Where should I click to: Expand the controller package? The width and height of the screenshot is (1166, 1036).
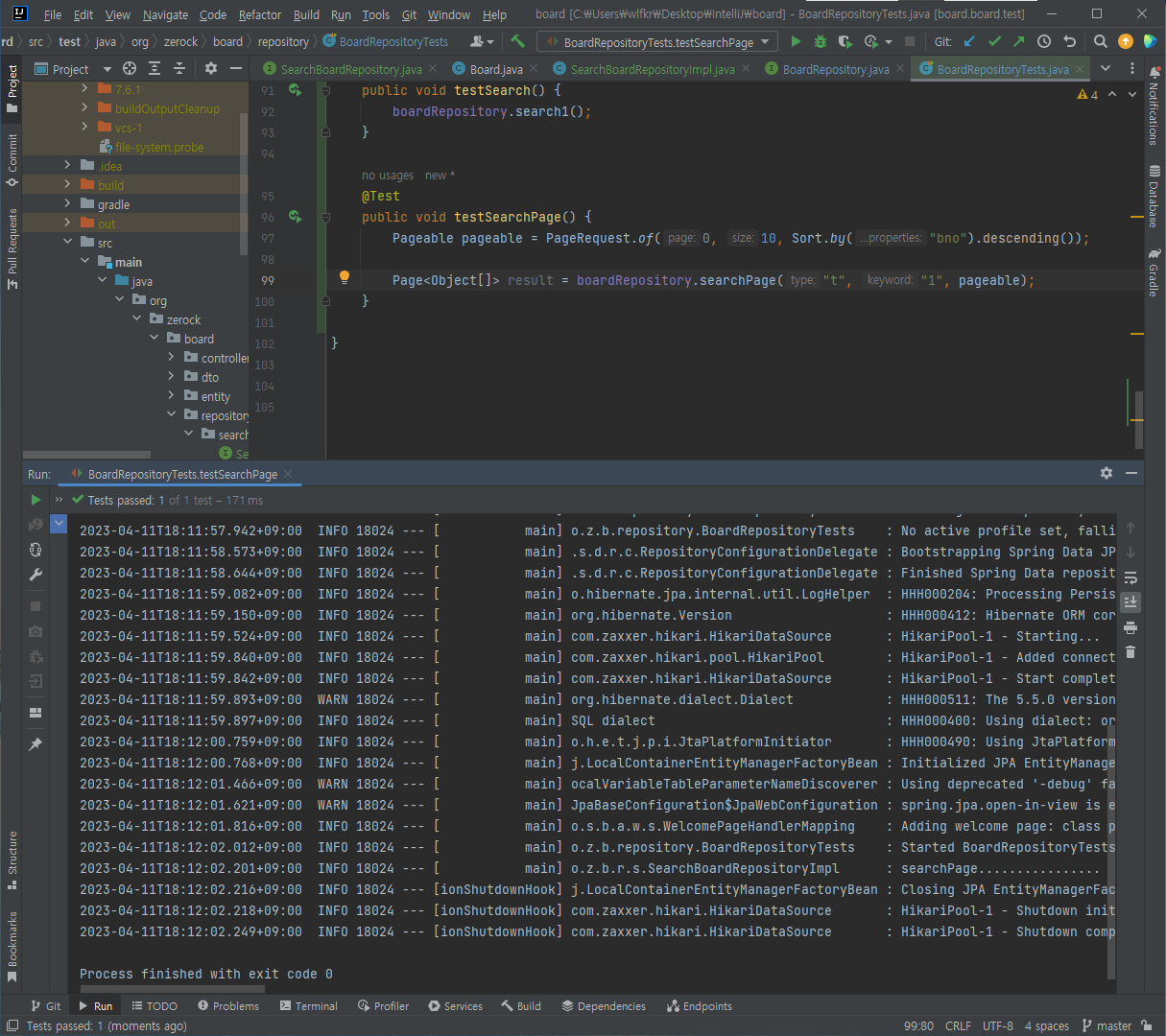(x=172, y=357)
